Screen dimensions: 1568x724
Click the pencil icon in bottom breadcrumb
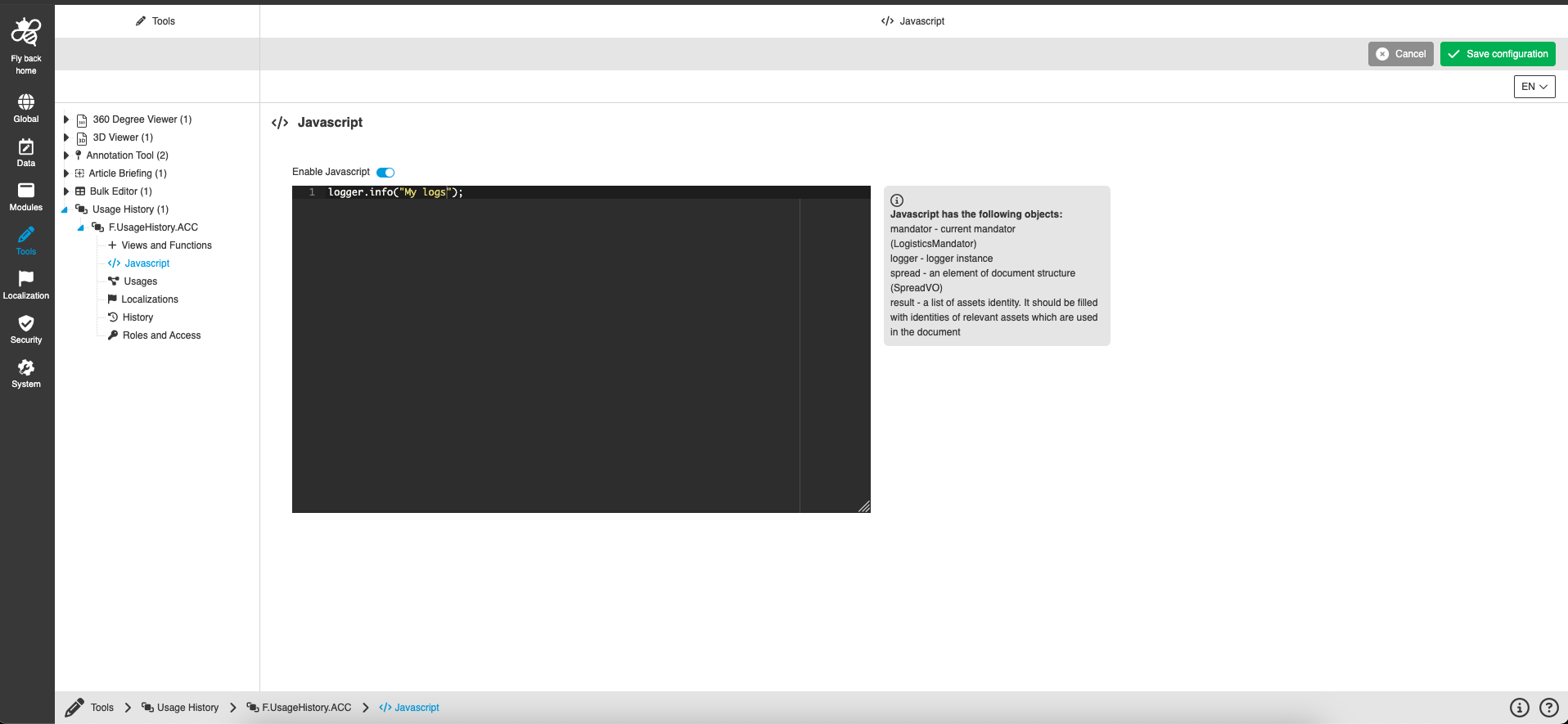click(74, 708)
